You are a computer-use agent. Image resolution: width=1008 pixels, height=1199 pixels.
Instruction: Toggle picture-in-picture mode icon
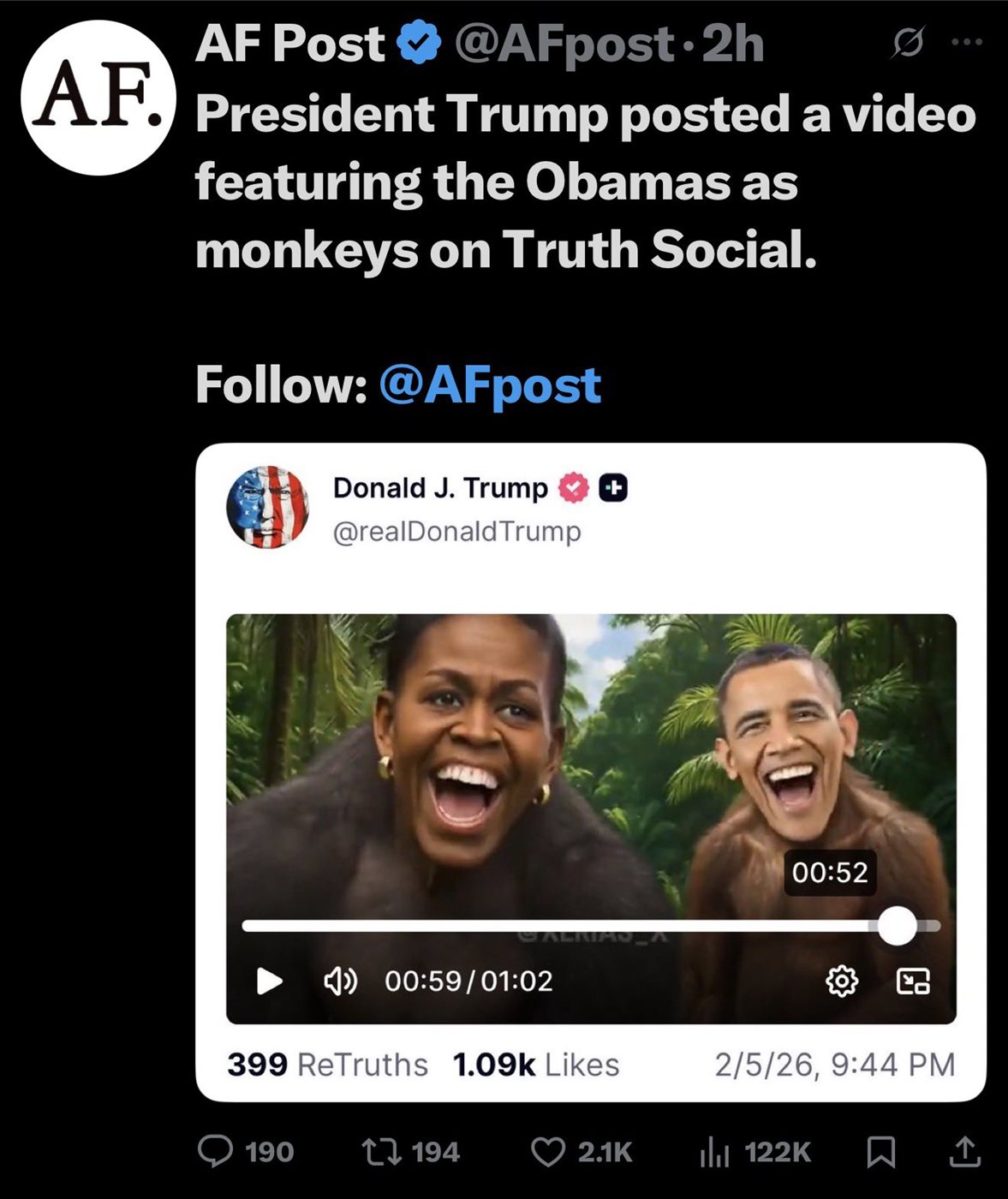click(x=913, y=981)
